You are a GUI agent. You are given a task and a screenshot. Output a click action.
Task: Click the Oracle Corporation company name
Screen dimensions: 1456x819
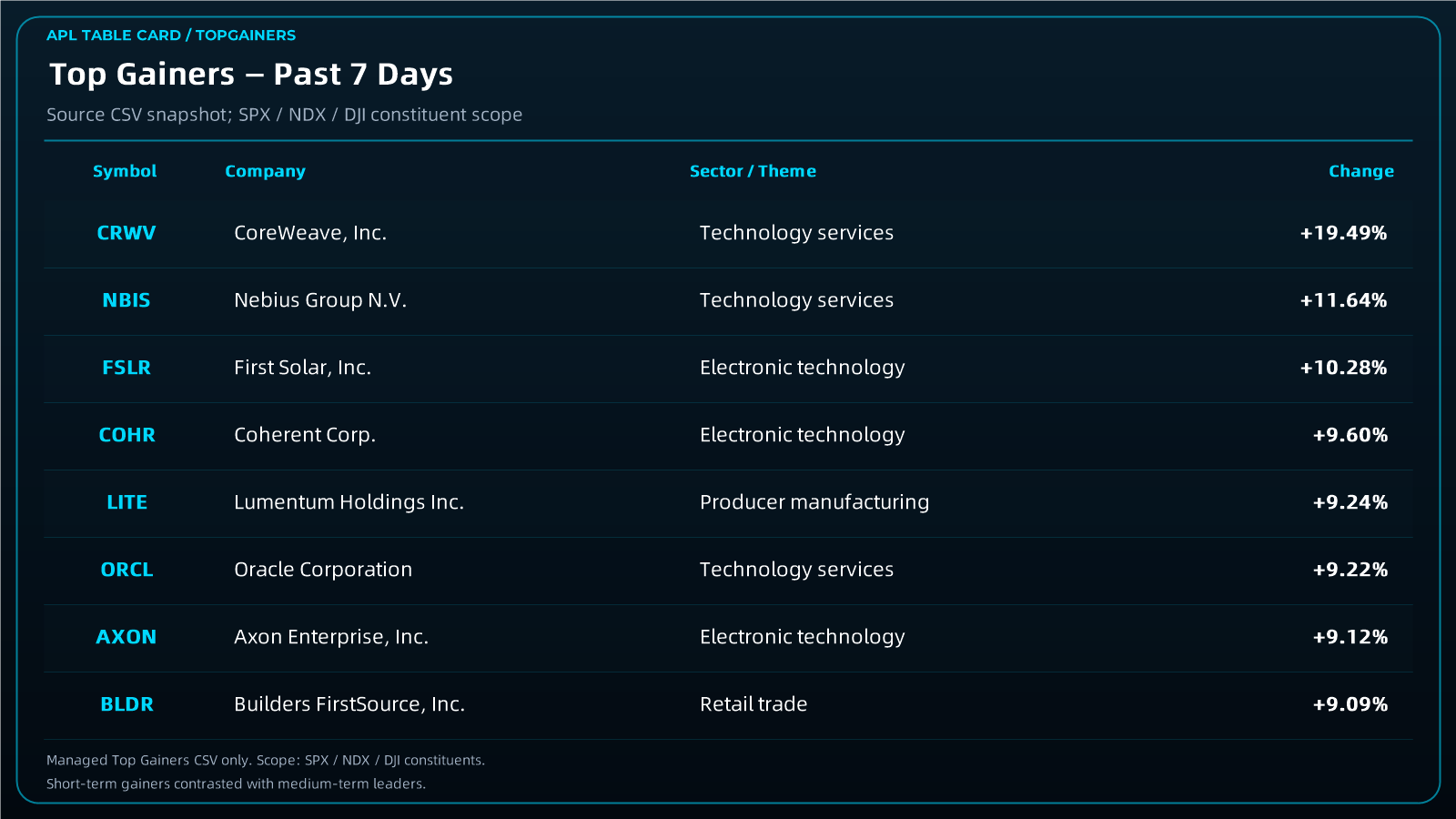pos(323,570)
